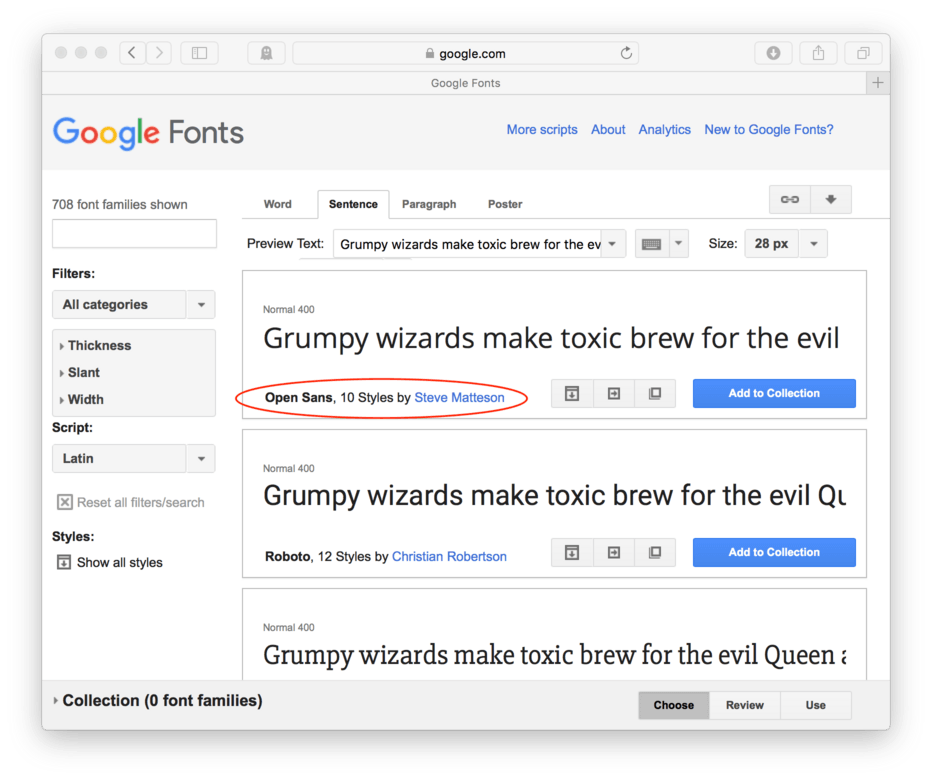Screen dimensions: 932x780
Task: Expand the Thickness filter
Action: point(95,345)
